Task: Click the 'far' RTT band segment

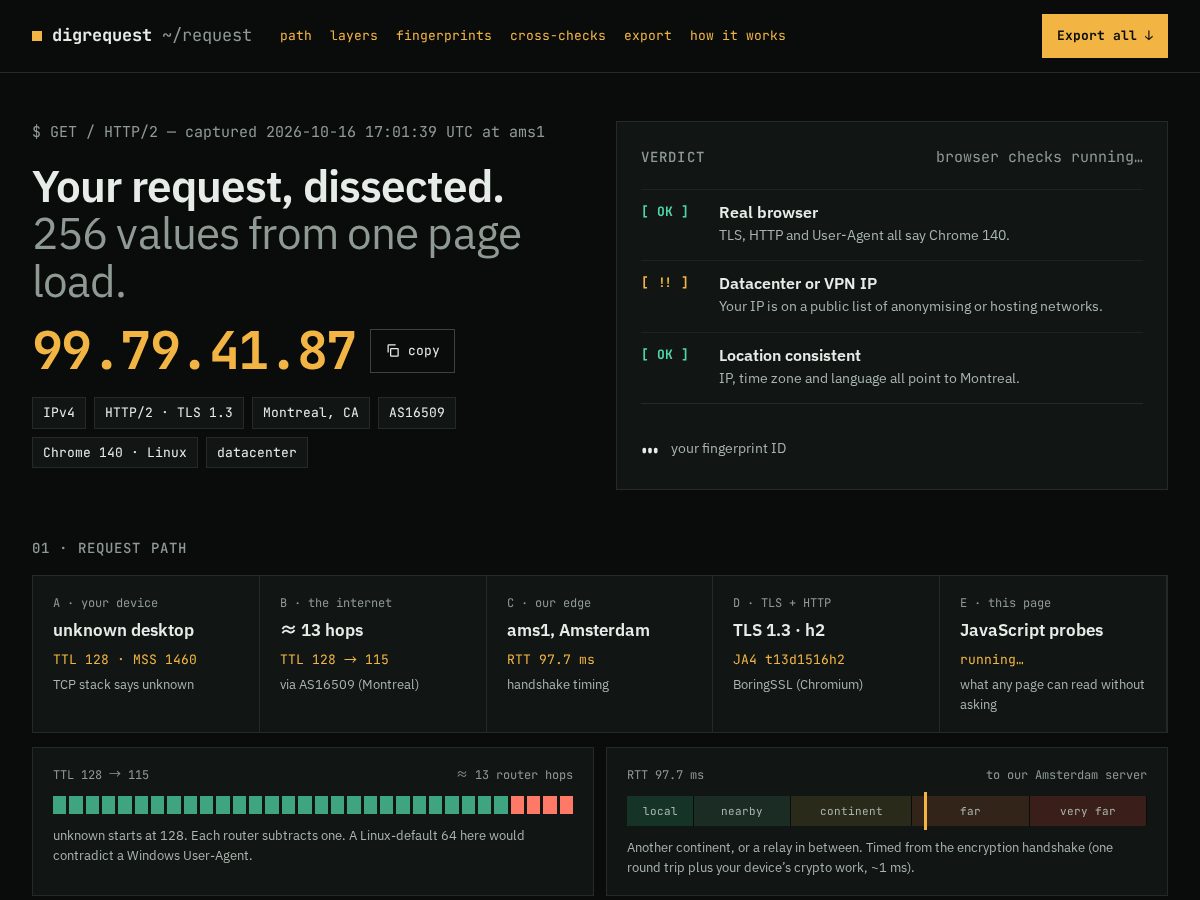Action: pos(971,811)
